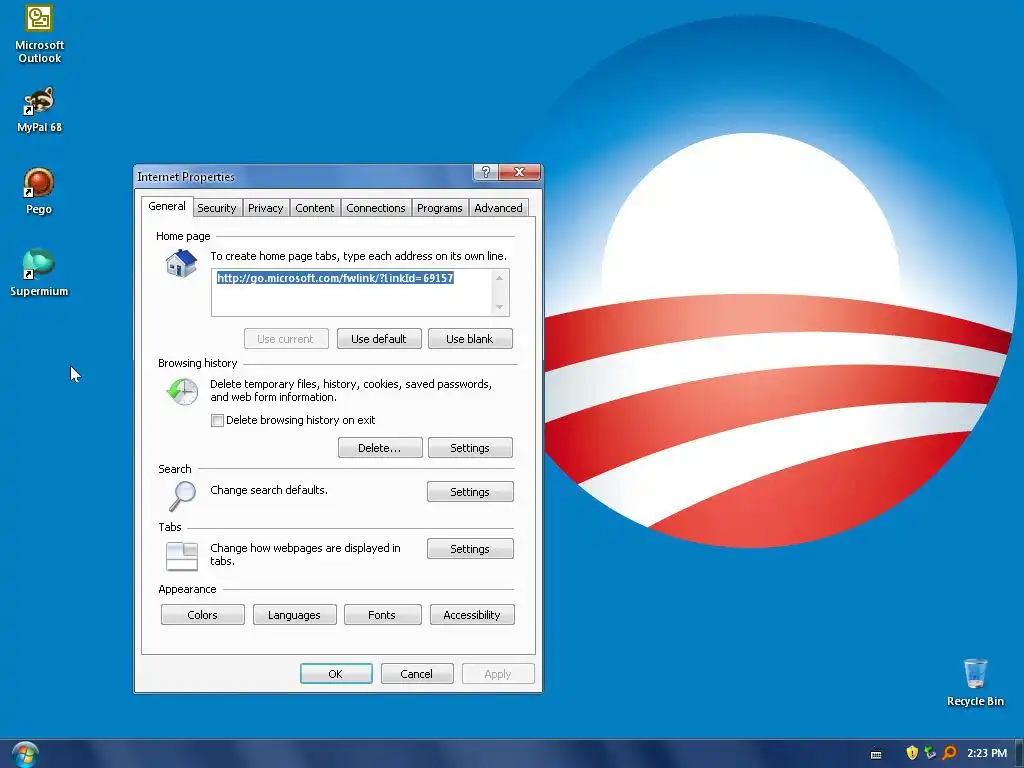Image resolution: width=1024 pixels, height=768 pixels.
Task: Open Search Settings button
Action: coord(470,492)
